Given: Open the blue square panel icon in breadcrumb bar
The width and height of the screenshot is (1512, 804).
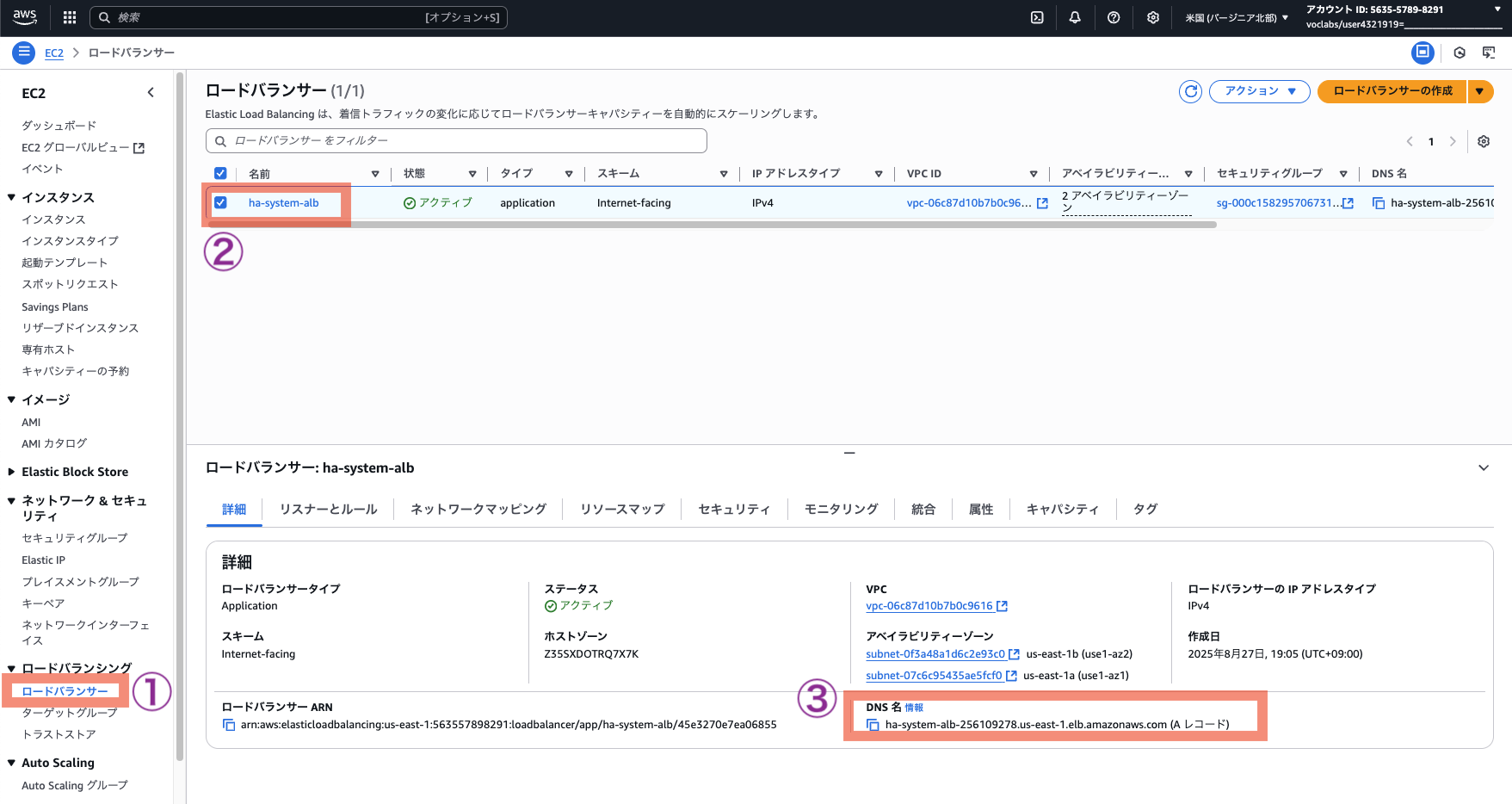Looking at the screenshot, I should pyautogui.click(x=1423, y=53).
